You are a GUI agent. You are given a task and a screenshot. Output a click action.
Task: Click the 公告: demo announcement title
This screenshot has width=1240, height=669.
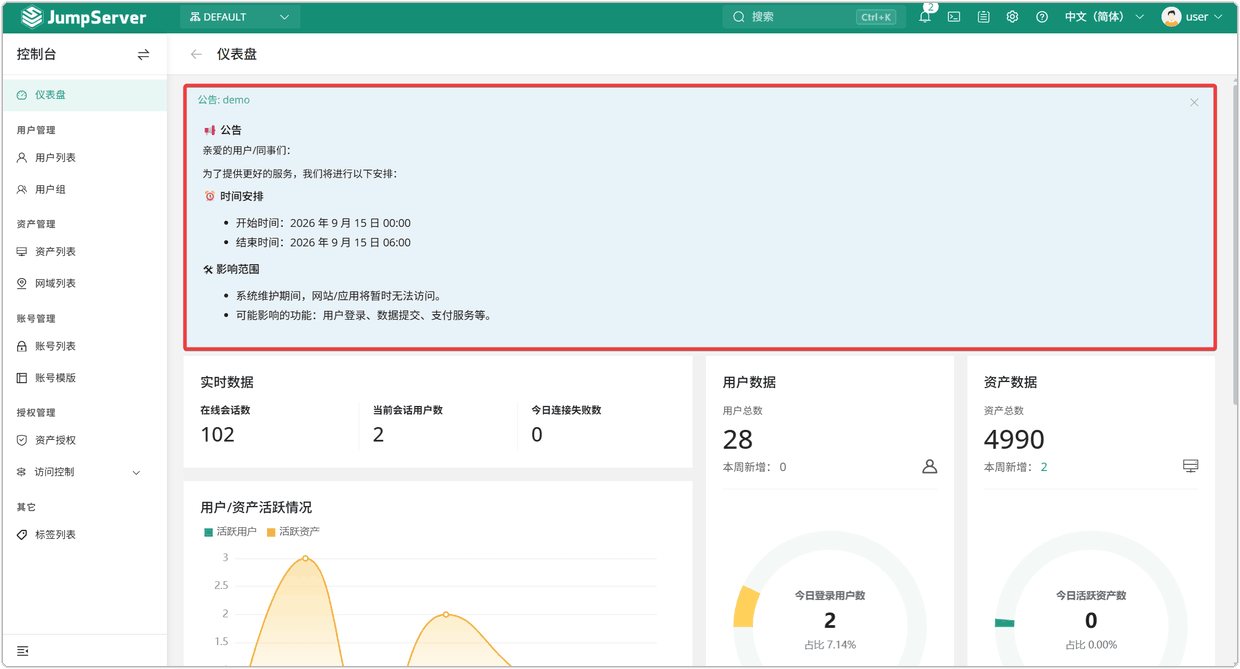pyautogui.click(x=223, y=100)
